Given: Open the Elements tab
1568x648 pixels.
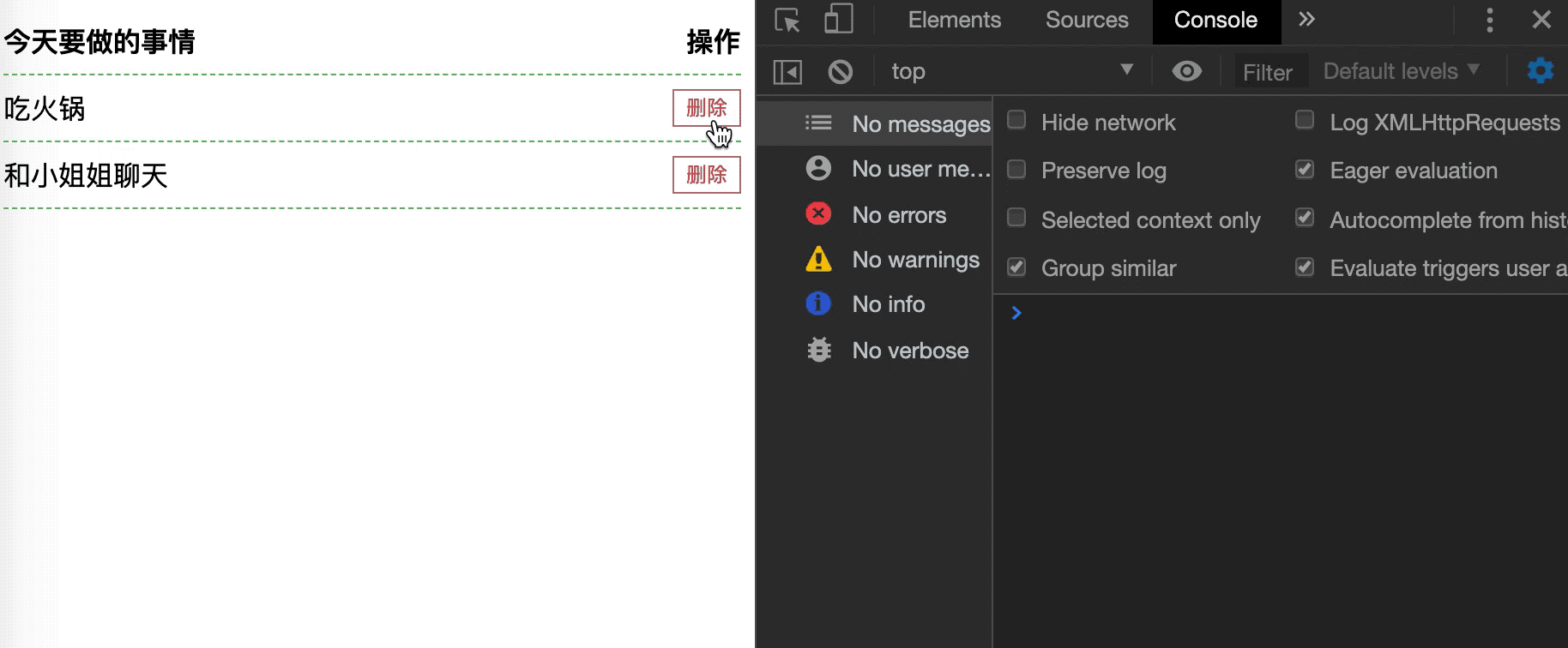Looking at the screenshot, I should tap(954, 20).
